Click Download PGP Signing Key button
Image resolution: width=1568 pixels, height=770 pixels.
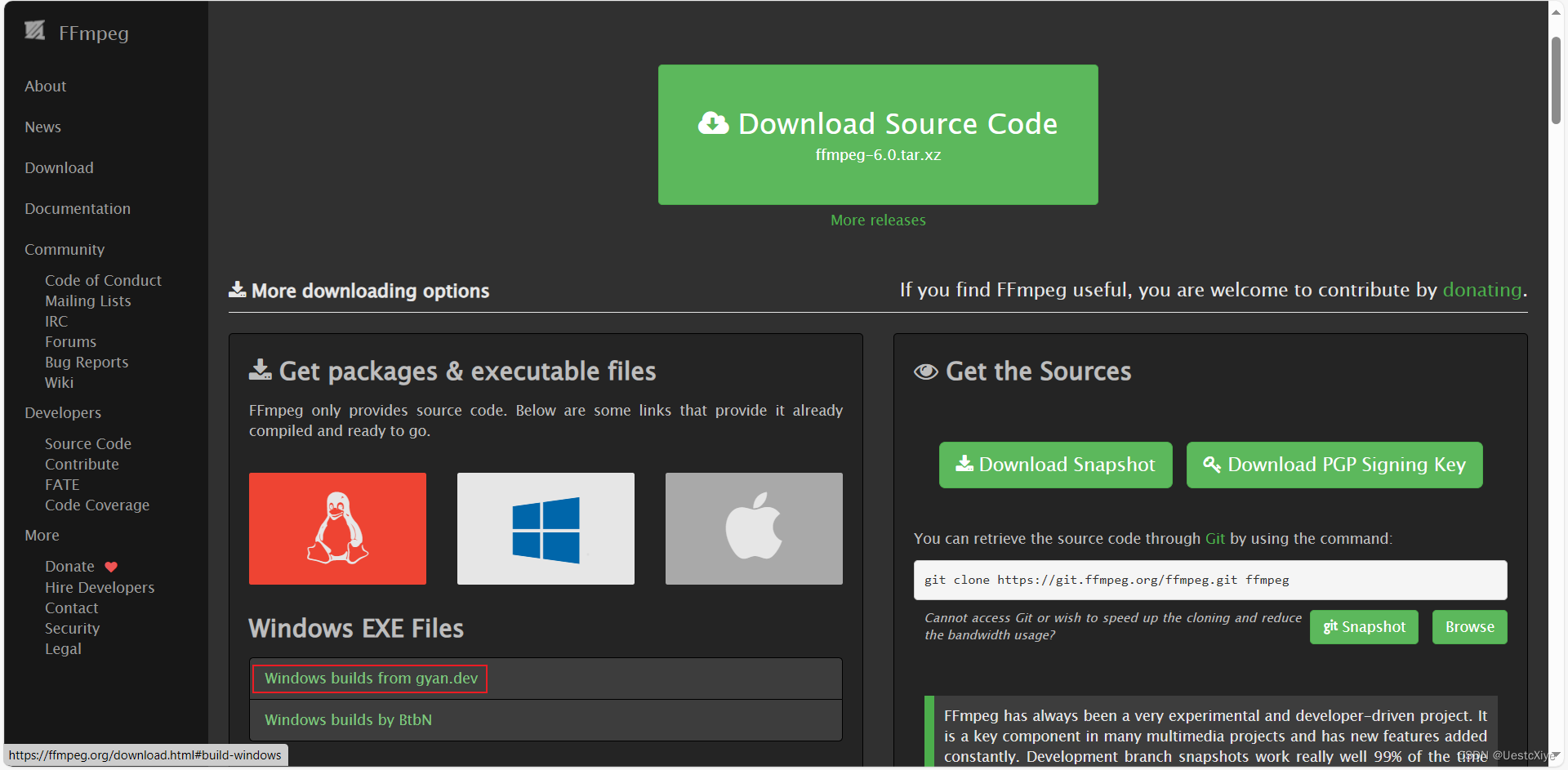point(1334,465)
